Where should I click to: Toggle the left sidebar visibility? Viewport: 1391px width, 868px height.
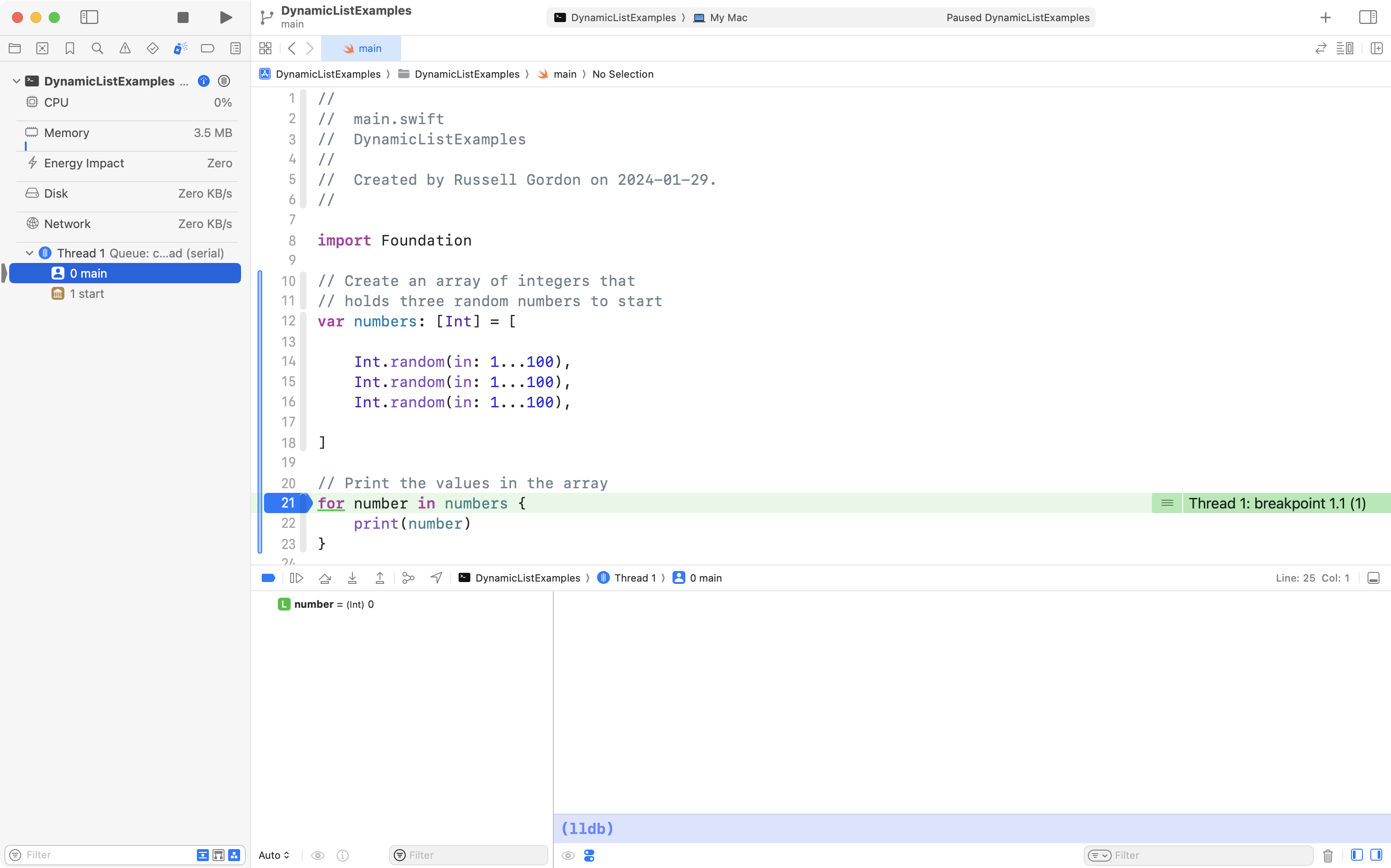click(x=90, y=17)
